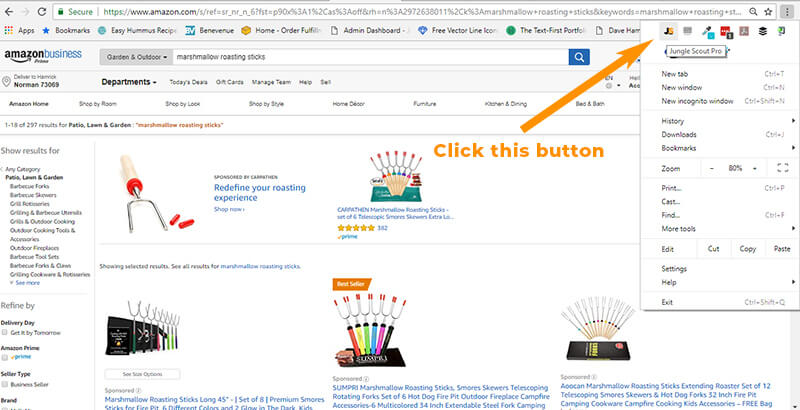Click the Shop now link in ad
Image resolution: width=800 pixels, height=410 pixels.
(229, 209)
